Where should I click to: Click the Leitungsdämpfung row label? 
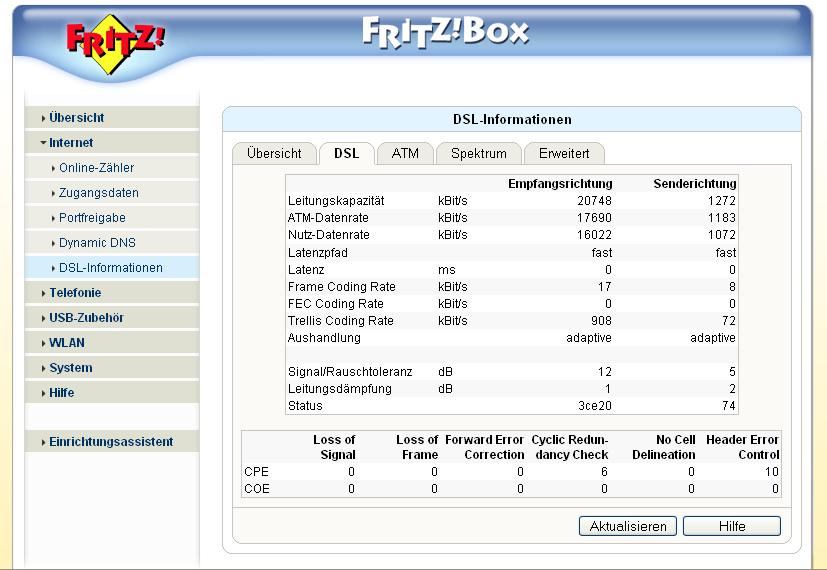coord(340,389)
